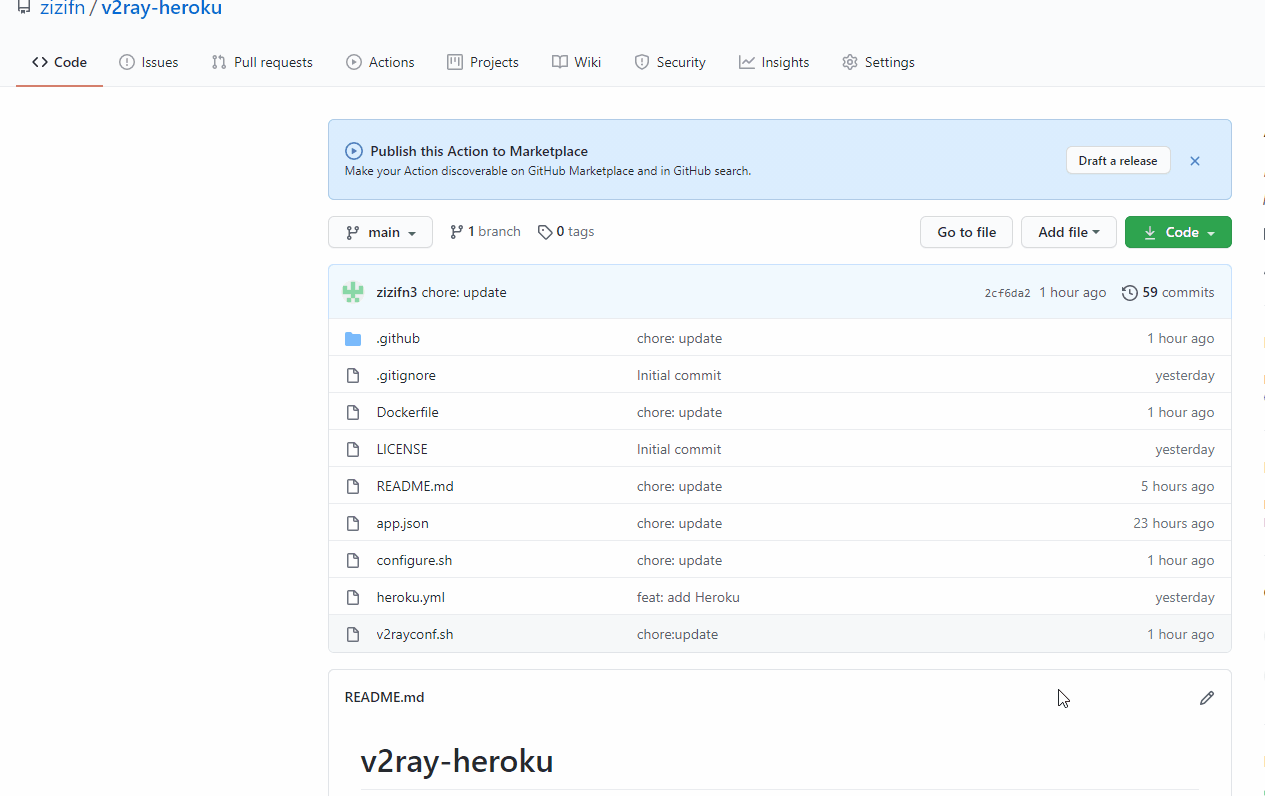Click the pencil icon to edit README.md
This screenshot has height=796, width=1265.
coord(1207,697)
